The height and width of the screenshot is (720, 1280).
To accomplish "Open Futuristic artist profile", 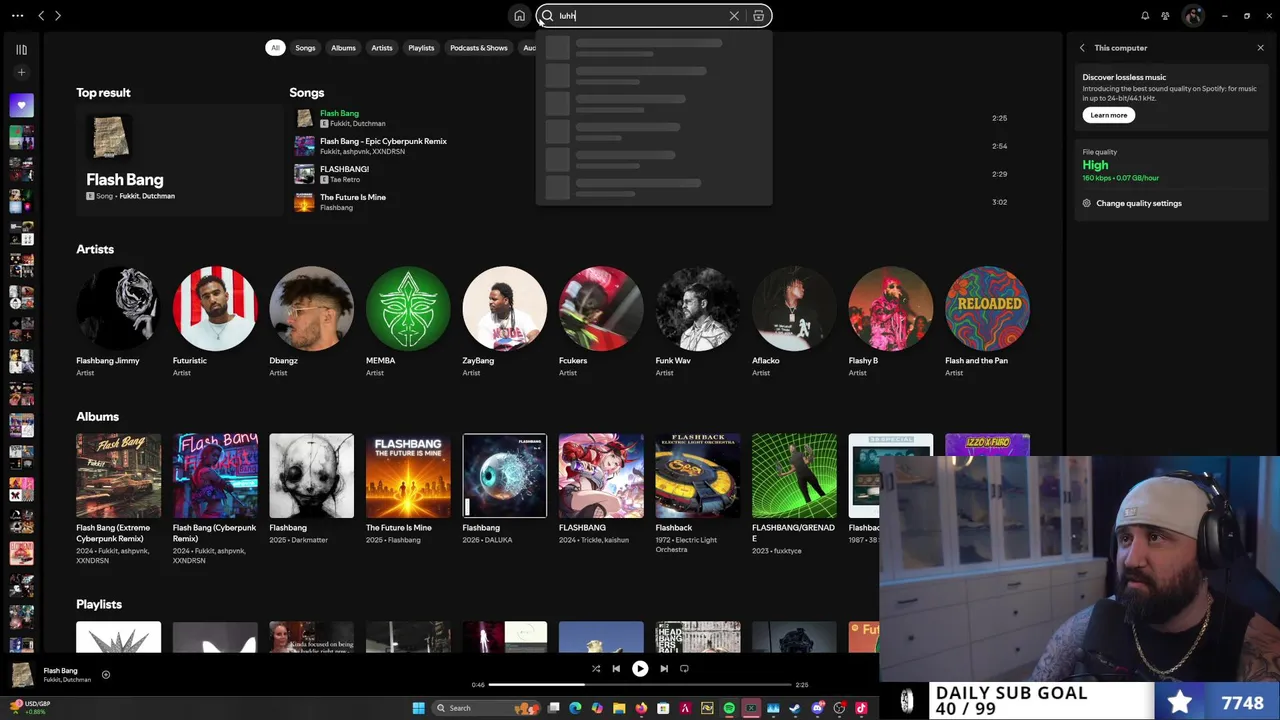I will [x=215, y=322].
